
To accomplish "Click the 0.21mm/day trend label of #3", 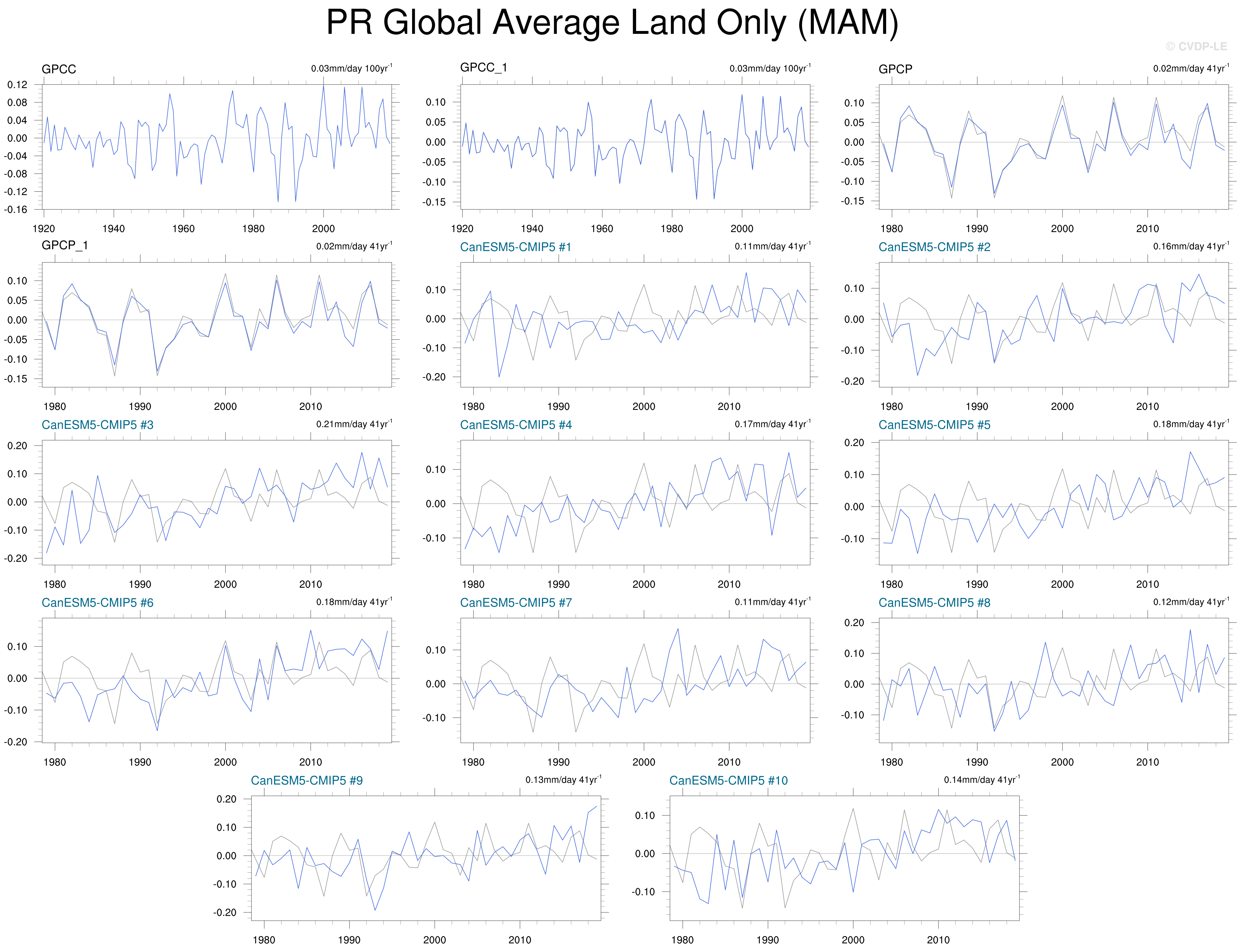I will pyautogui.click(x=353, y=424).
